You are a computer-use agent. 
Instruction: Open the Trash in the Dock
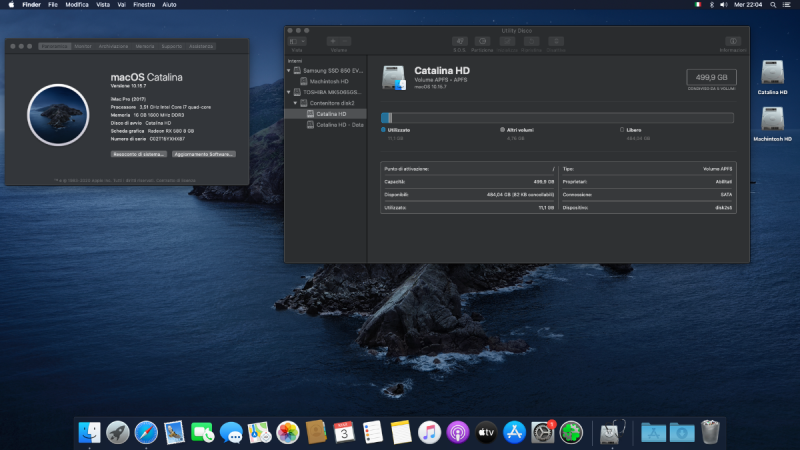pyautogui.click(x=710, y=432)
